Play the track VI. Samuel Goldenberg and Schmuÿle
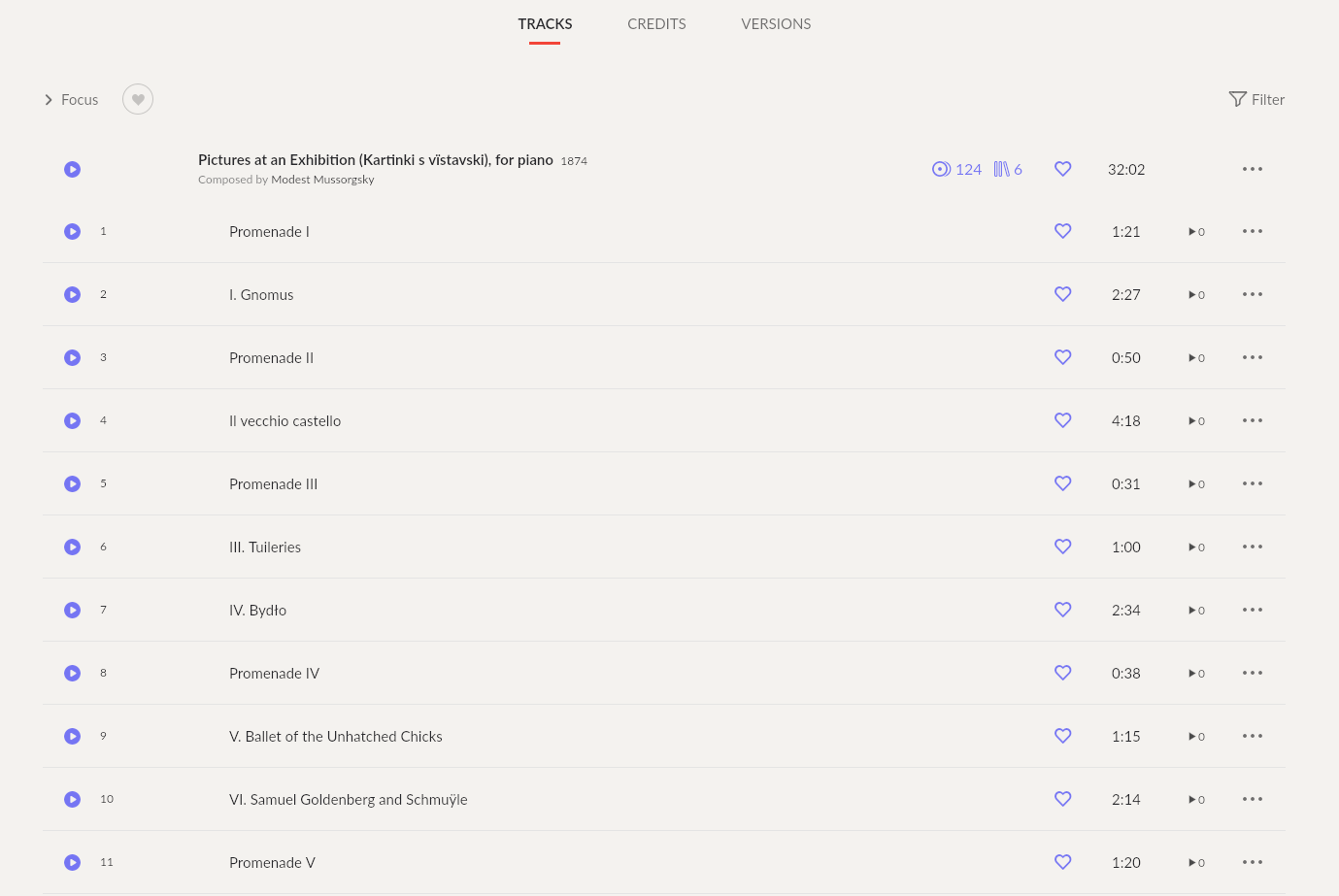Viewport: 1339px width, 896px height. [x=72, y=799]
